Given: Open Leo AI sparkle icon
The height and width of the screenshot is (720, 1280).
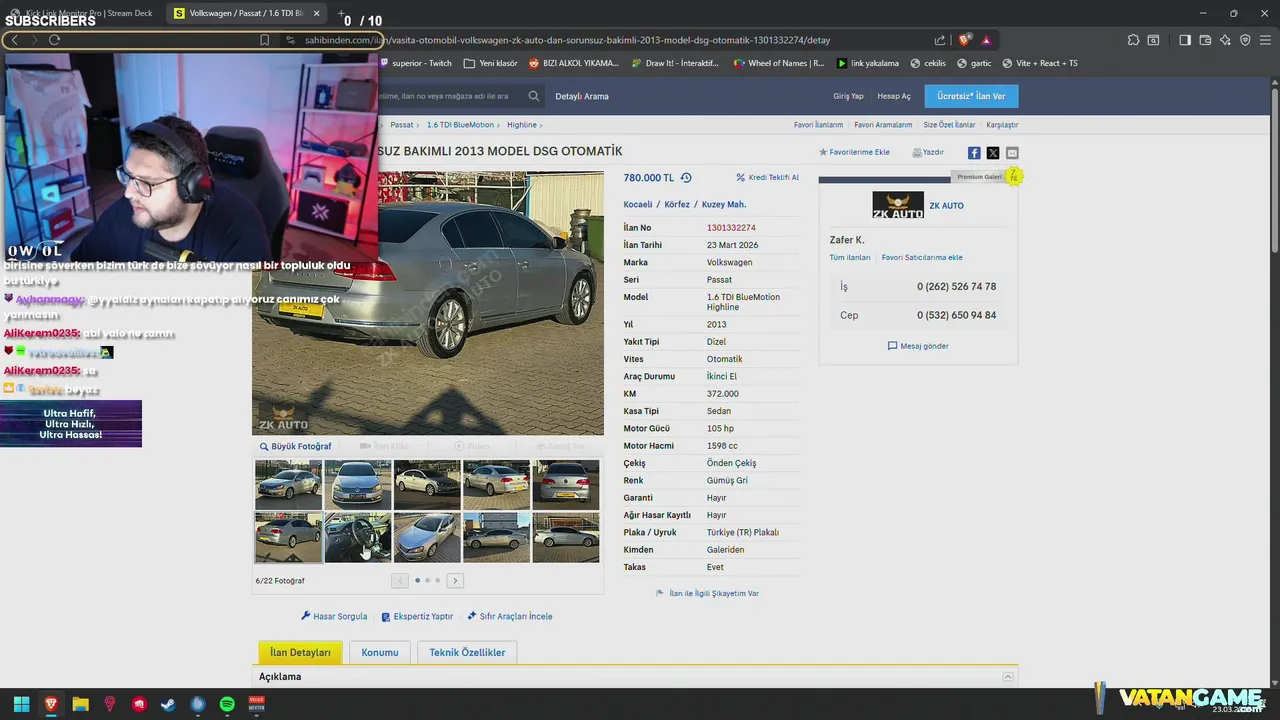Looking at the screenshot, I should [x=1225, y=40].
